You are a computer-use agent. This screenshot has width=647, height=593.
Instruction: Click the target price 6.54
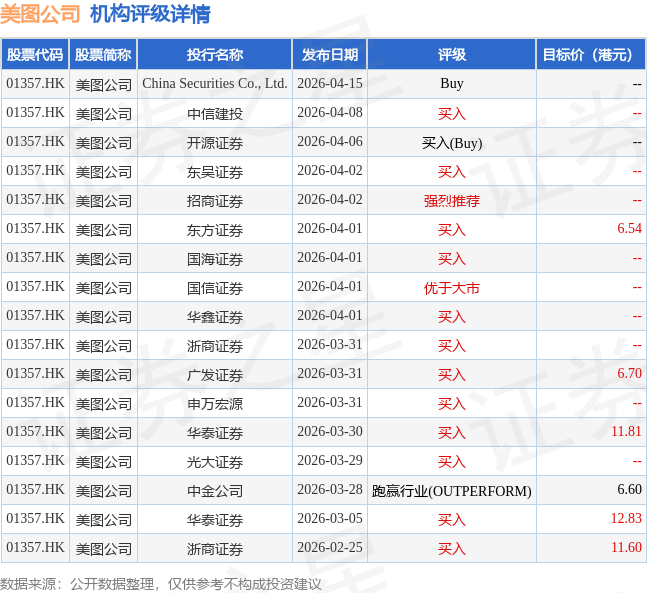point(629,228)
